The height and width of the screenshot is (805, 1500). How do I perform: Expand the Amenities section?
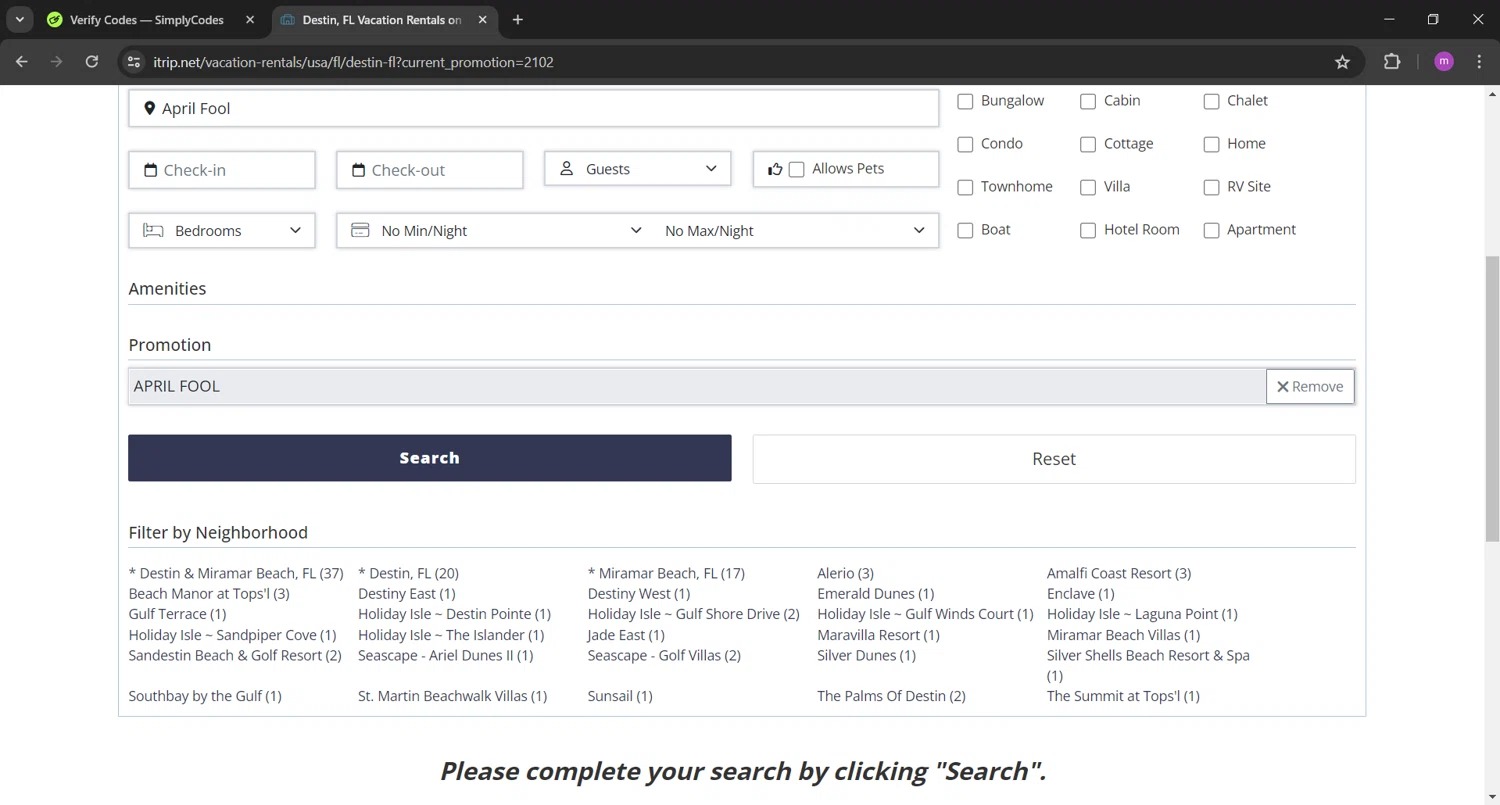[x=167, y=289]
